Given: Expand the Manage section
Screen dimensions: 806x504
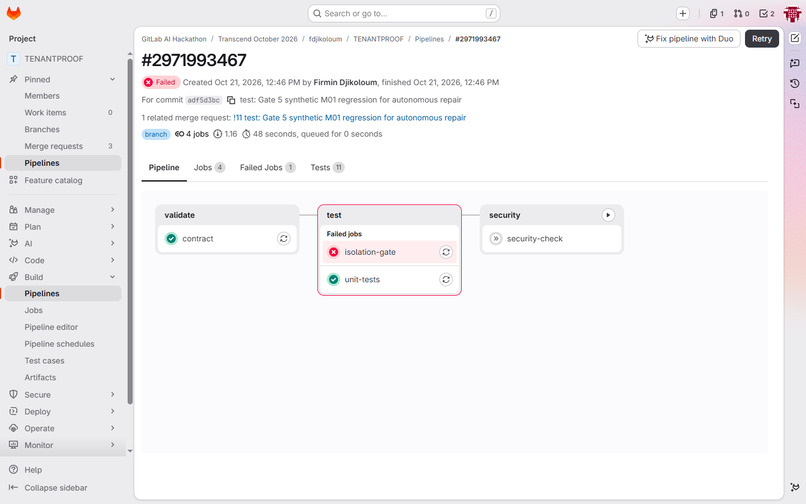Looking at the screenshot, I should coord(63,210).
